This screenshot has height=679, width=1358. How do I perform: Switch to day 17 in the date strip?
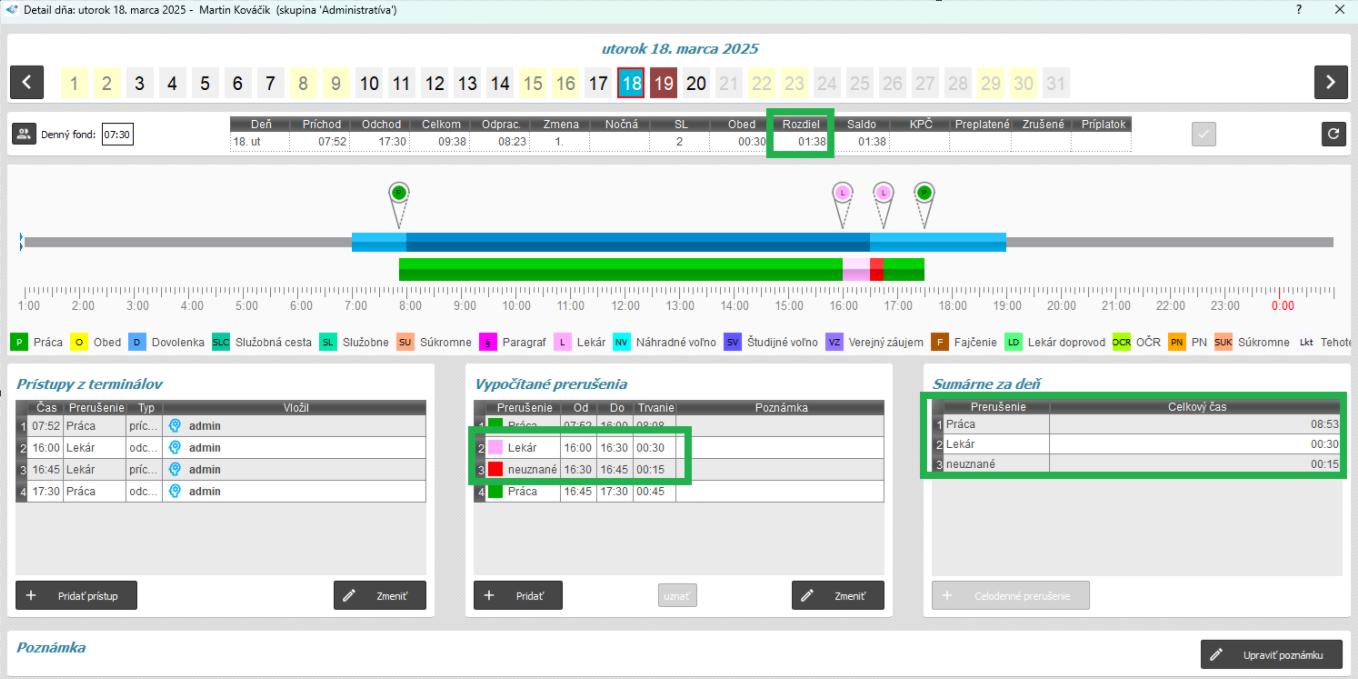point(597,83)
